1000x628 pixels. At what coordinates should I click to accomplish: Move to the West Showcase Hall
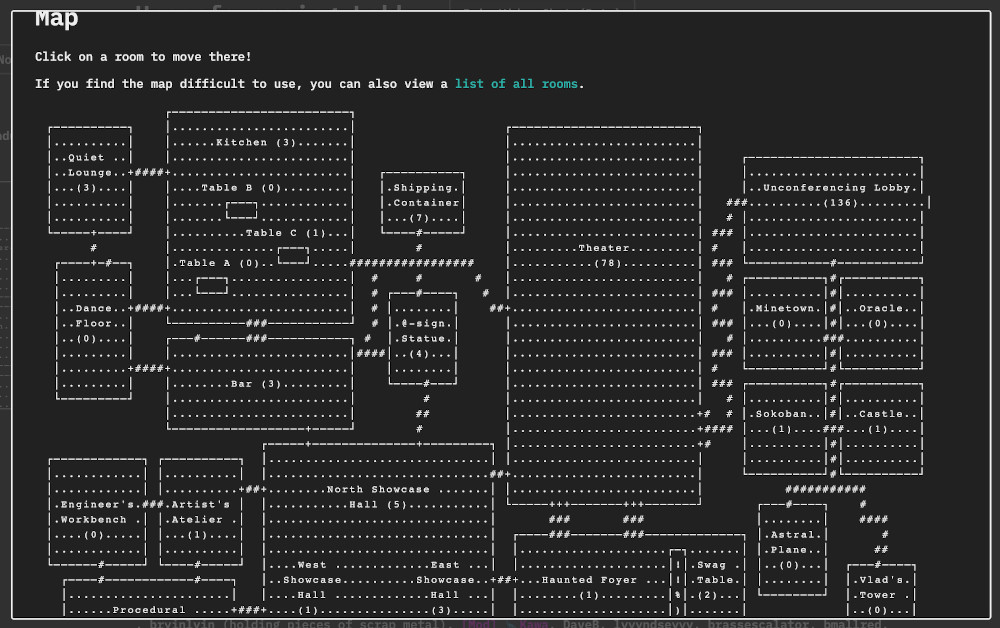tap(312, 587)
